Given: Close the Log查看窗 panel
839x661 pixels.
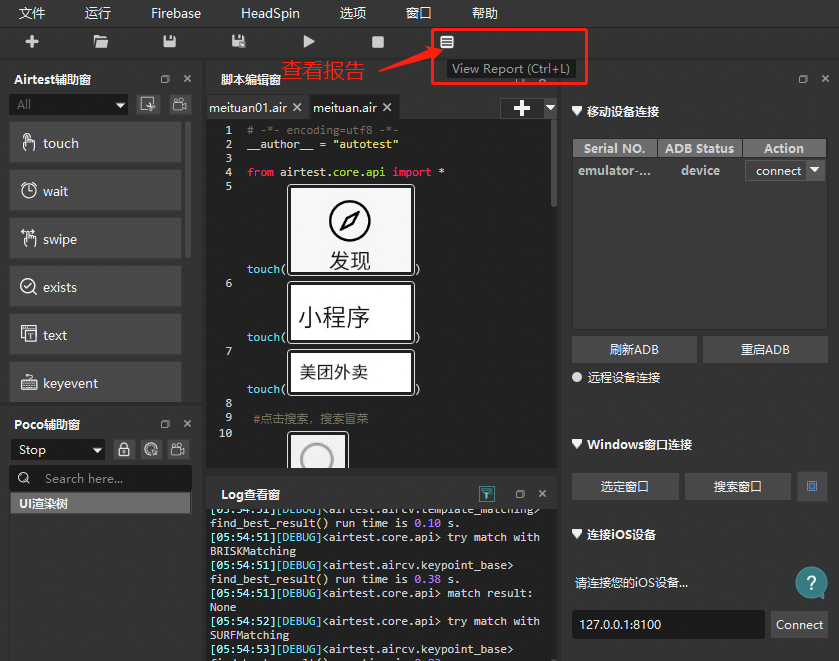Looking at the screenshot, I should point(542,493).
